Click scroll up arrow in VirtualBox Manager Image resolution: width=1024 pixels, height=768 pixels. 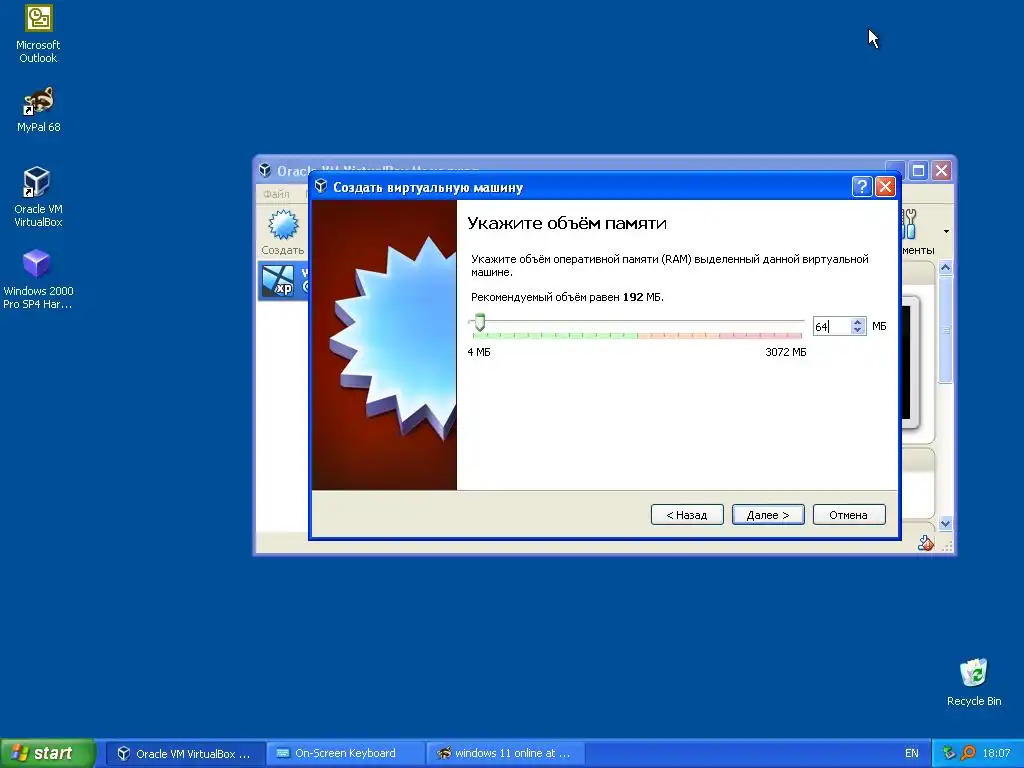[945, 268]
